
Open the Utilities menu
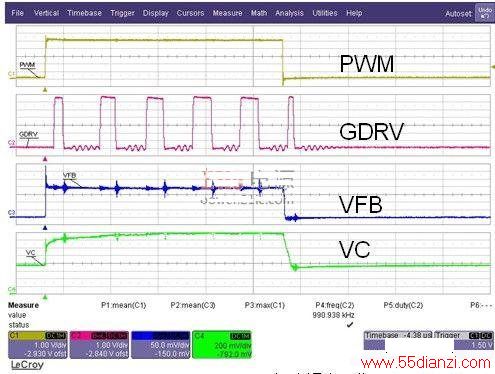point(325,13)
